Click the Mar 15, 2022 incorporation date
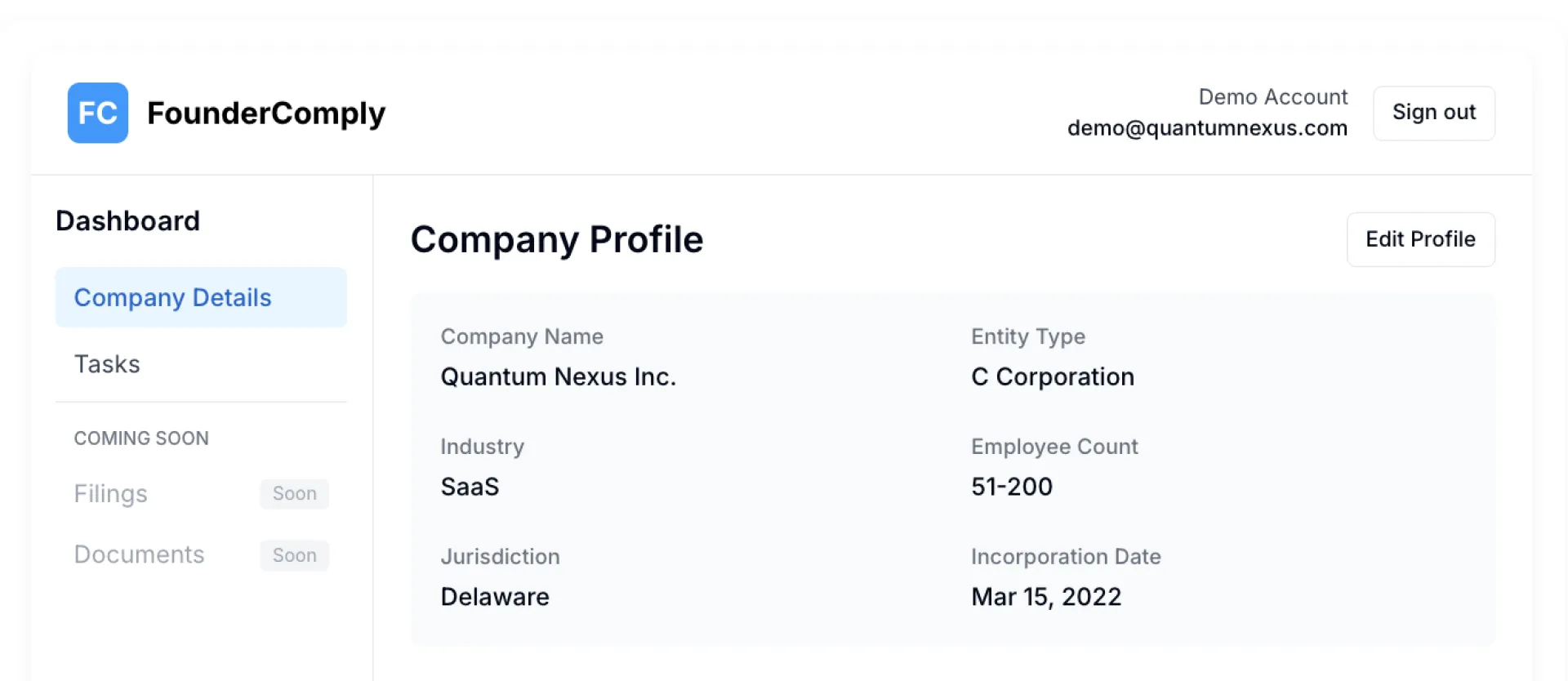 click(1046, 597)
